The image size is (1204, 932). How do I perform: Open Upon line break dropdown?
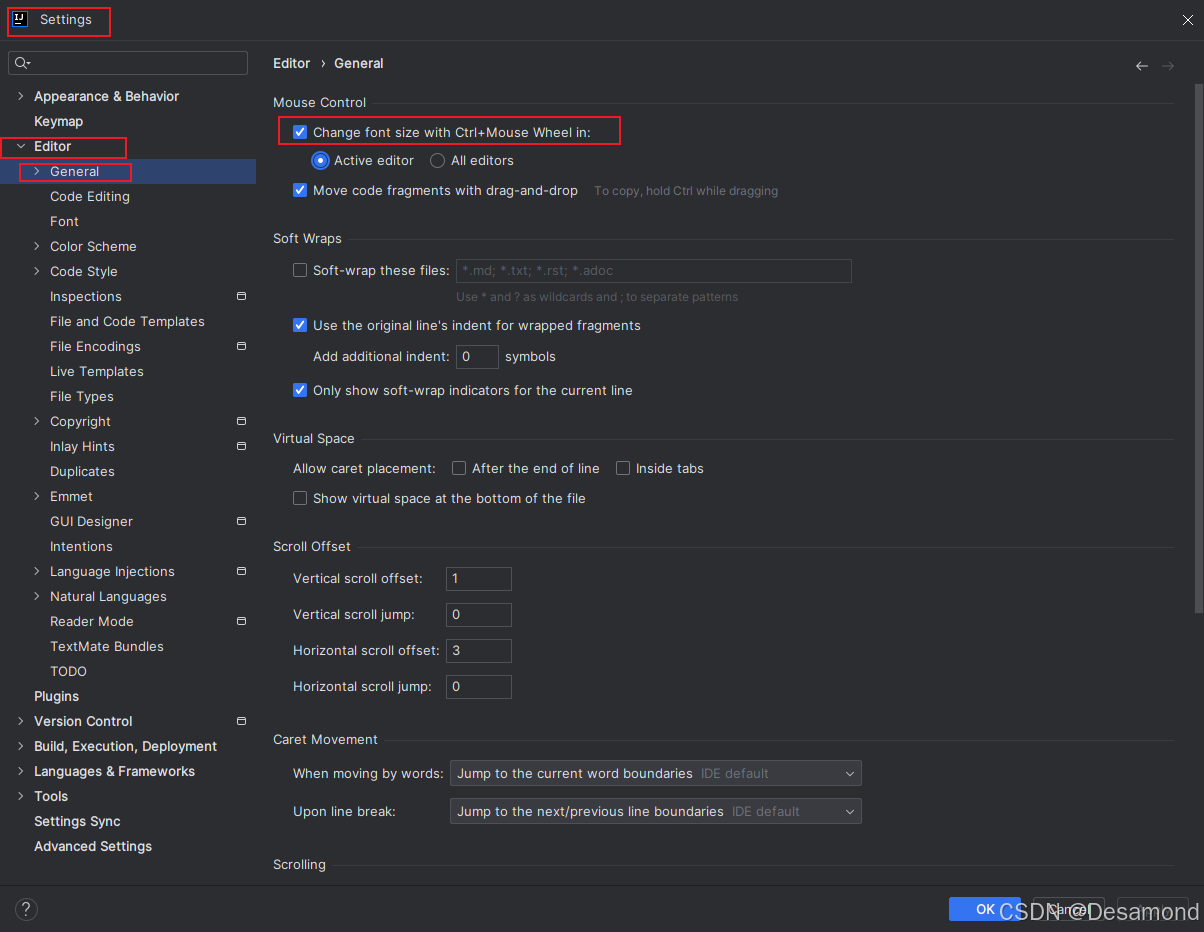pyautogui.click(x=655, y=811)
